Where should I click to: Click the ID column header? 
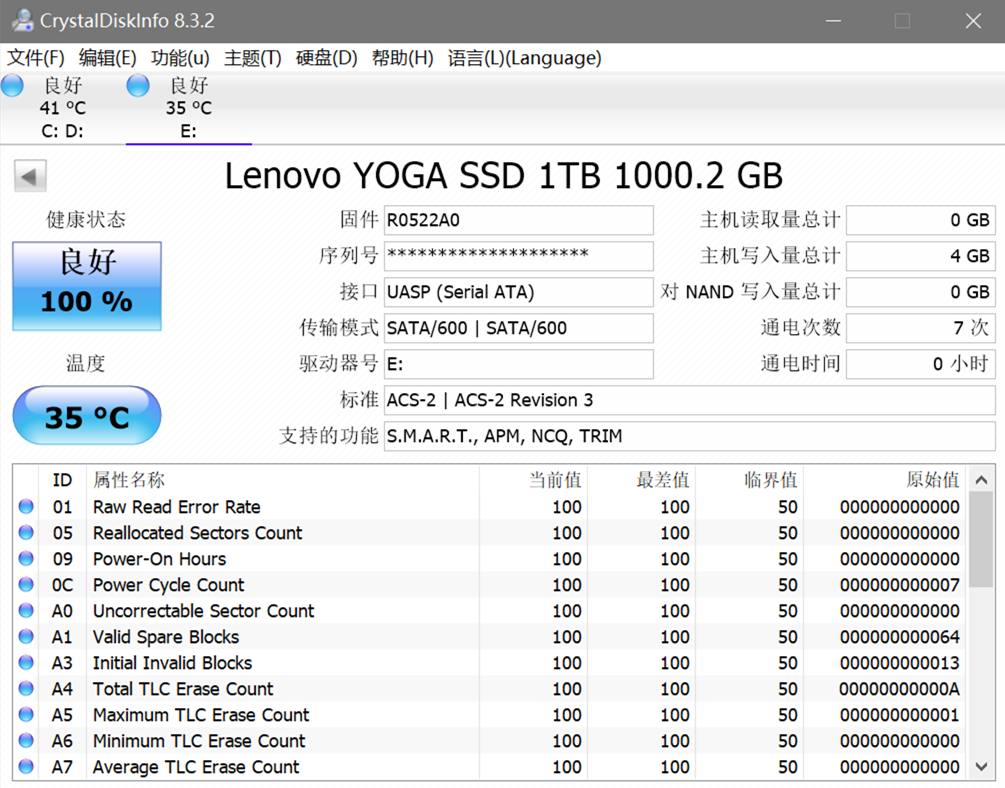[x=62, y=480]
